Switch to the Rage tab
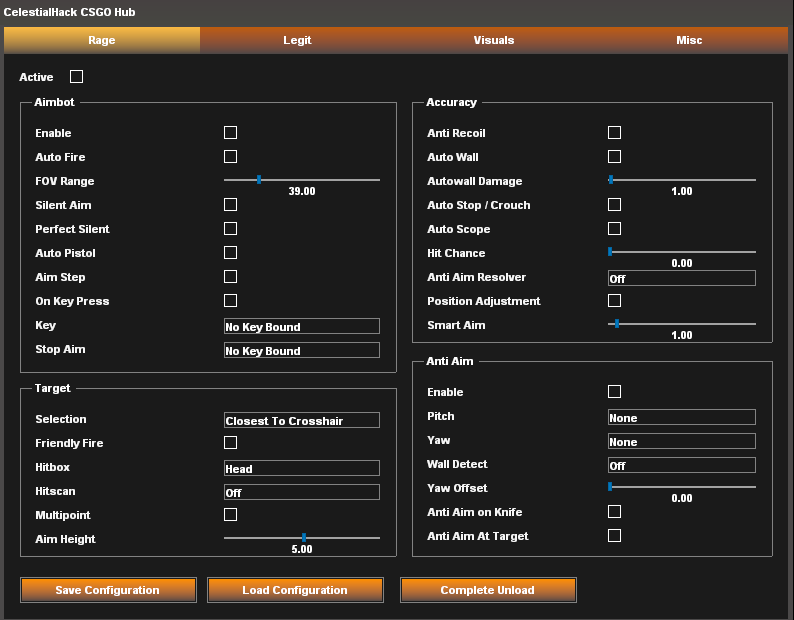794x620 pixels. click(102, 40)
